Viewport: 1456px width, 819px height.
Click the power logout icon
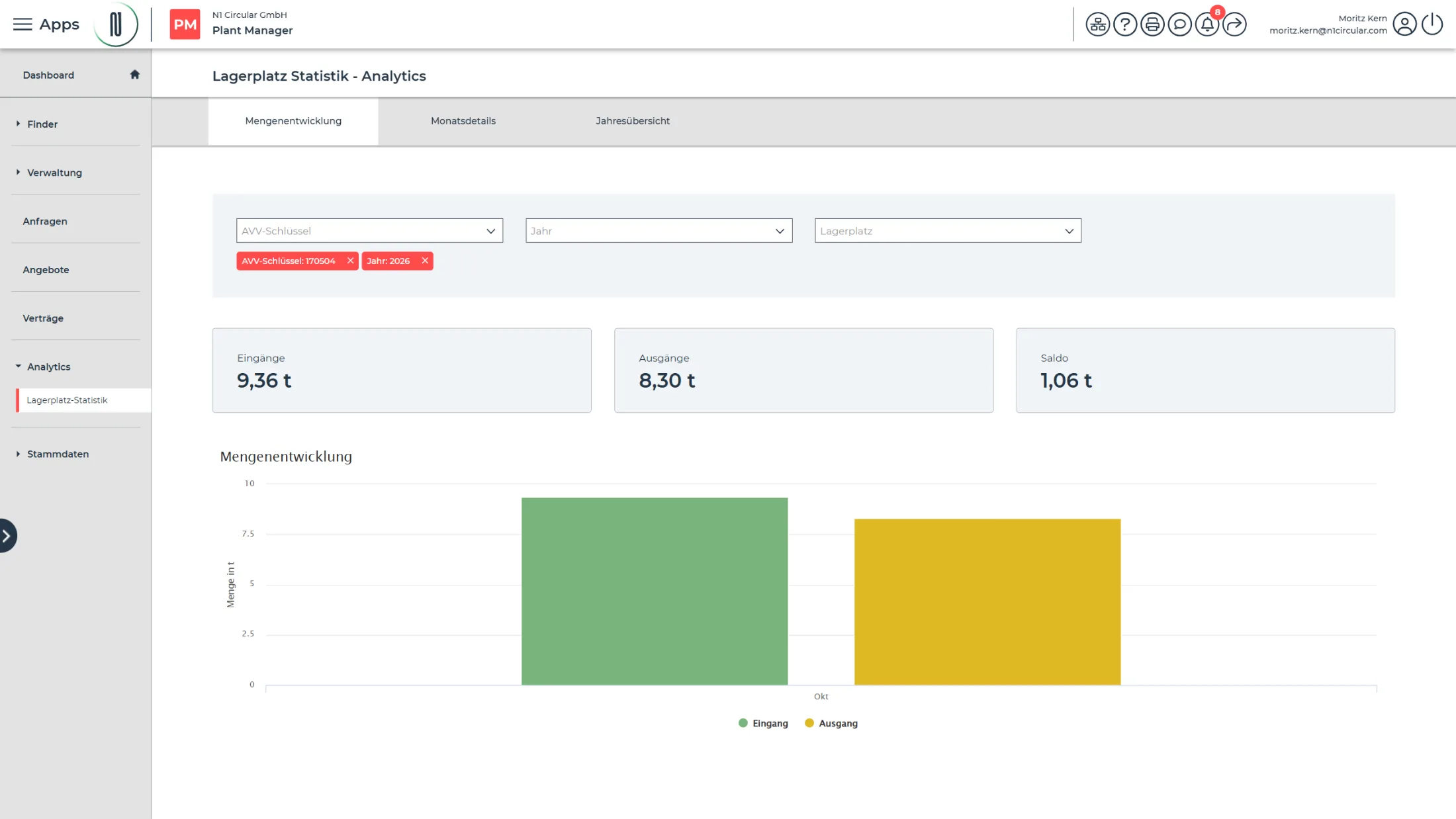click(x=1432, y=24)
